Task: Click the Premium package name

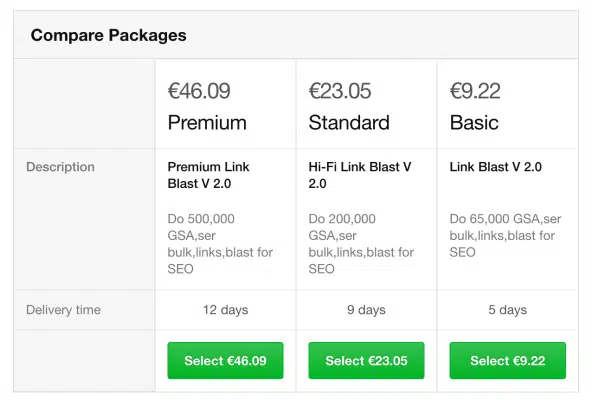Action: [207, 123]
